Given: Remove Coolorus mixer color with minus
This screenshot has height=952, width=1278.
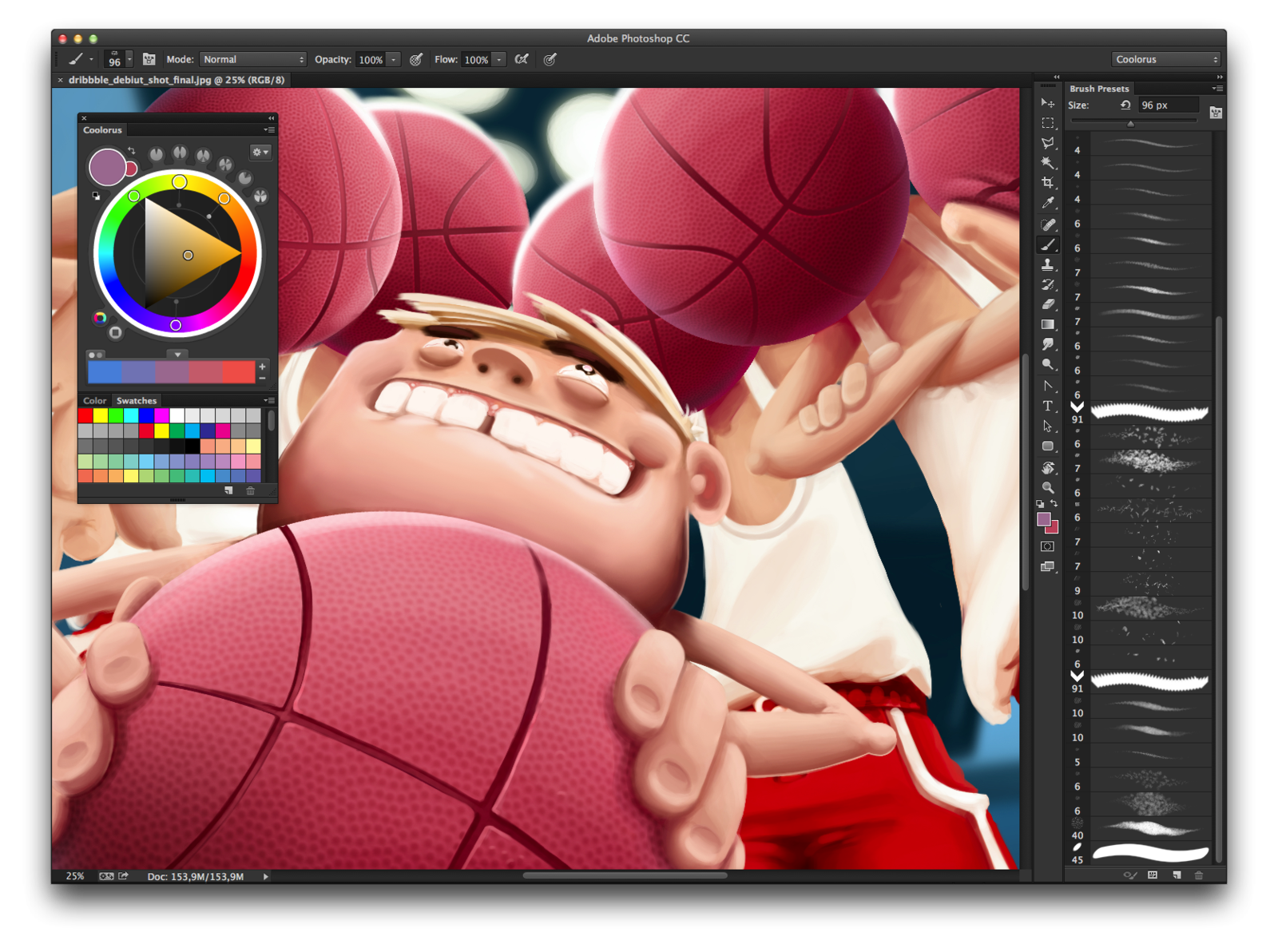Looking at the screenshot, I should [x=262, y=378].
